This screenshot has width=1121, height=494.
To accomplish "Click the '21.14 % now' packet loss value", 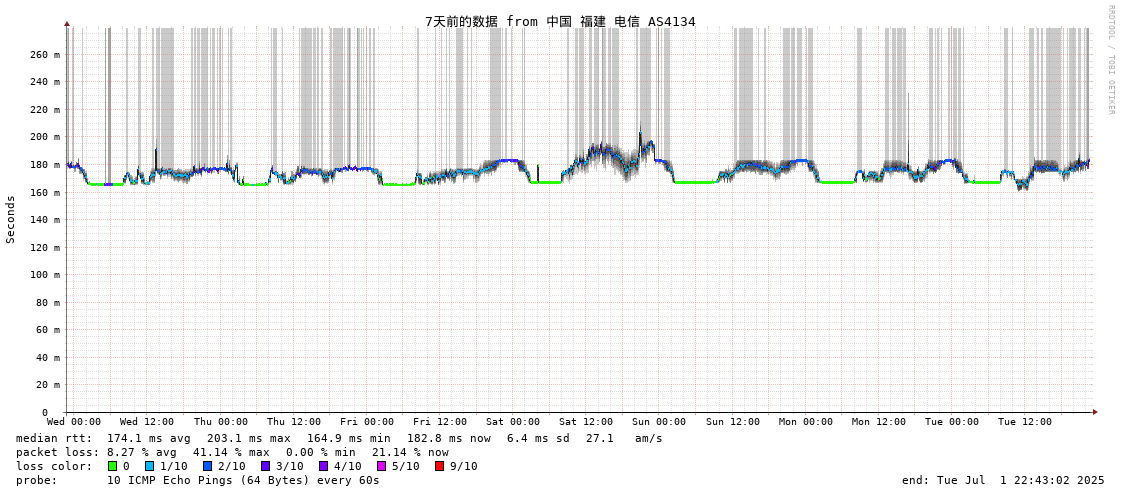I will [x=410, y=453].
